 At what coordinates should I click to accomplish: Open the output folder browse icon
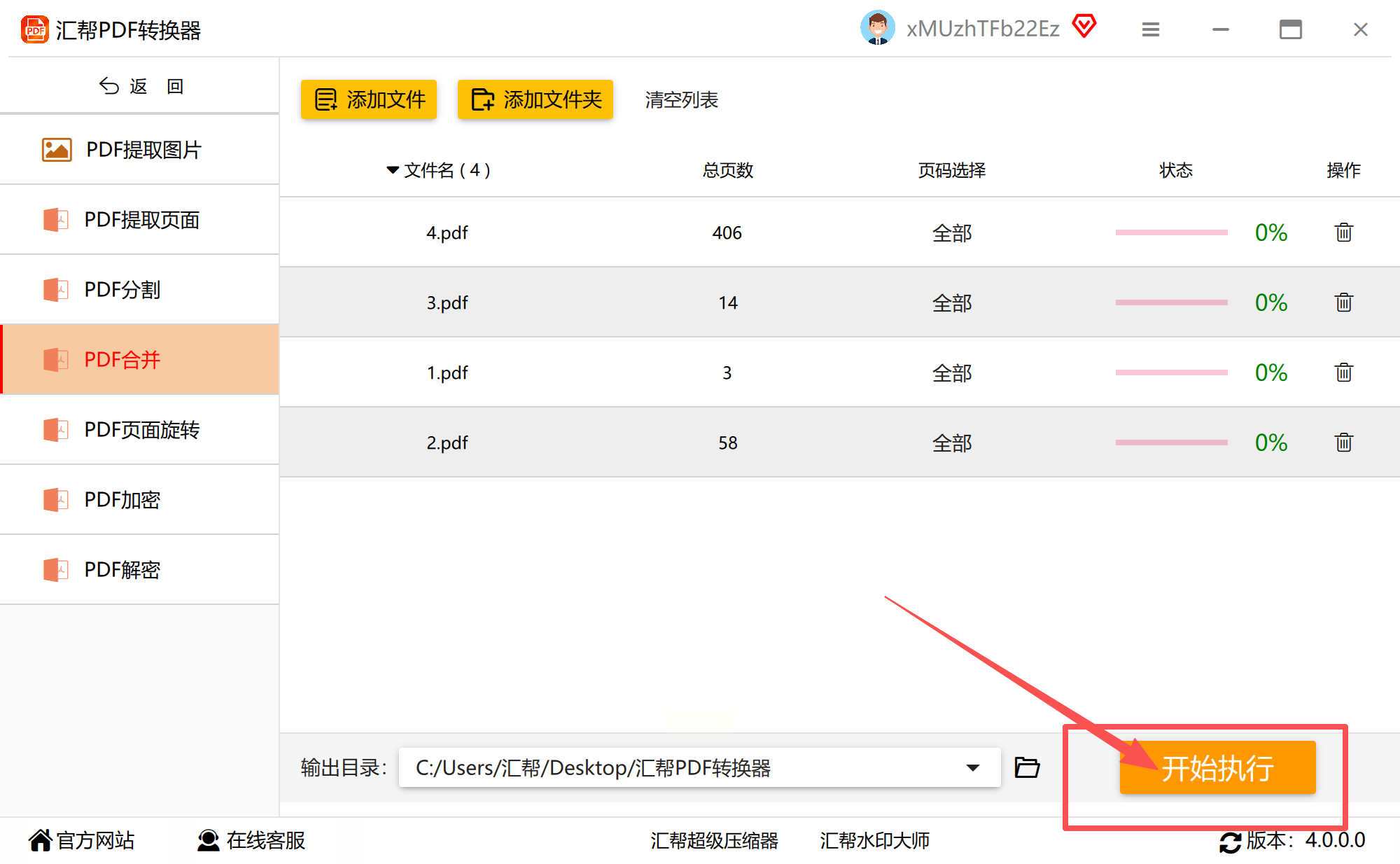(x=1027, y=767)
